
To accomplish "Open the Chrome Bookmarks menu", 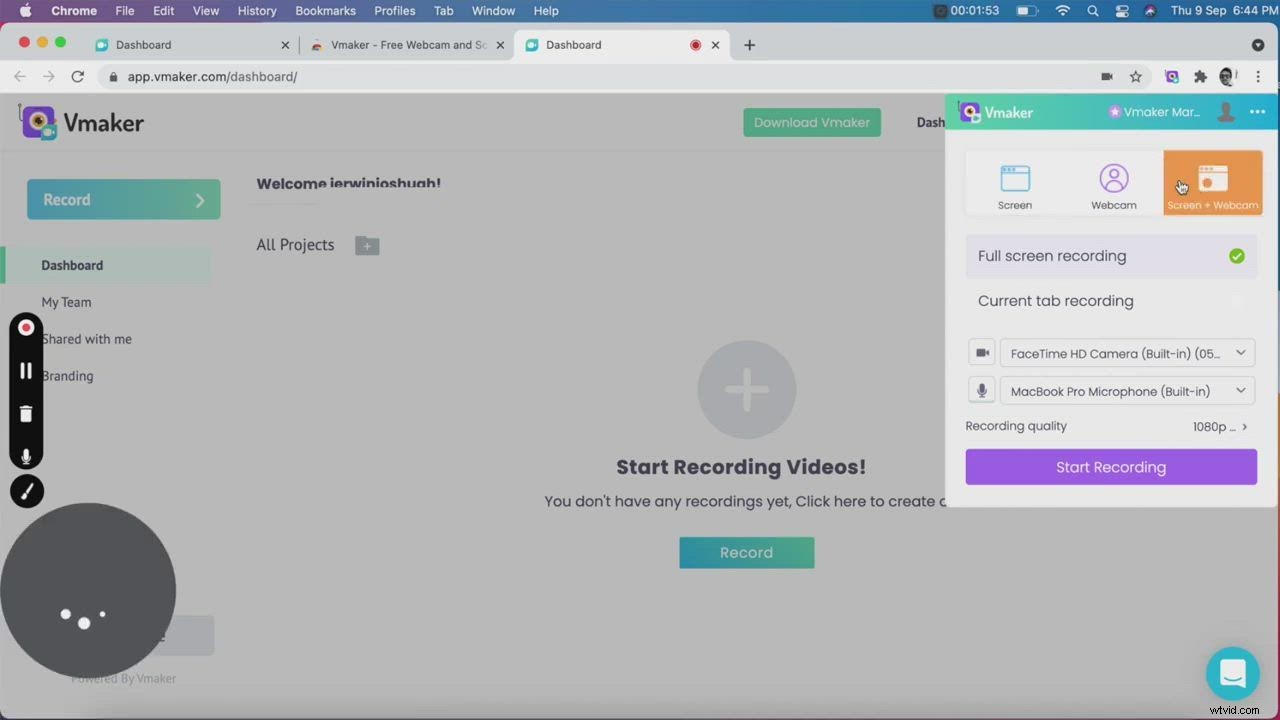I will point(325,11).
